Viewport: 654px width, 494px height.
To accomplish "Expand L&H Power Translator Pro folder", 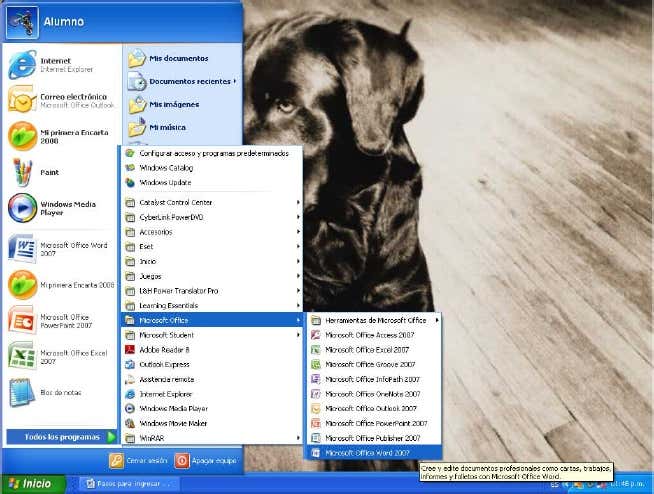I will pos(211,291).
